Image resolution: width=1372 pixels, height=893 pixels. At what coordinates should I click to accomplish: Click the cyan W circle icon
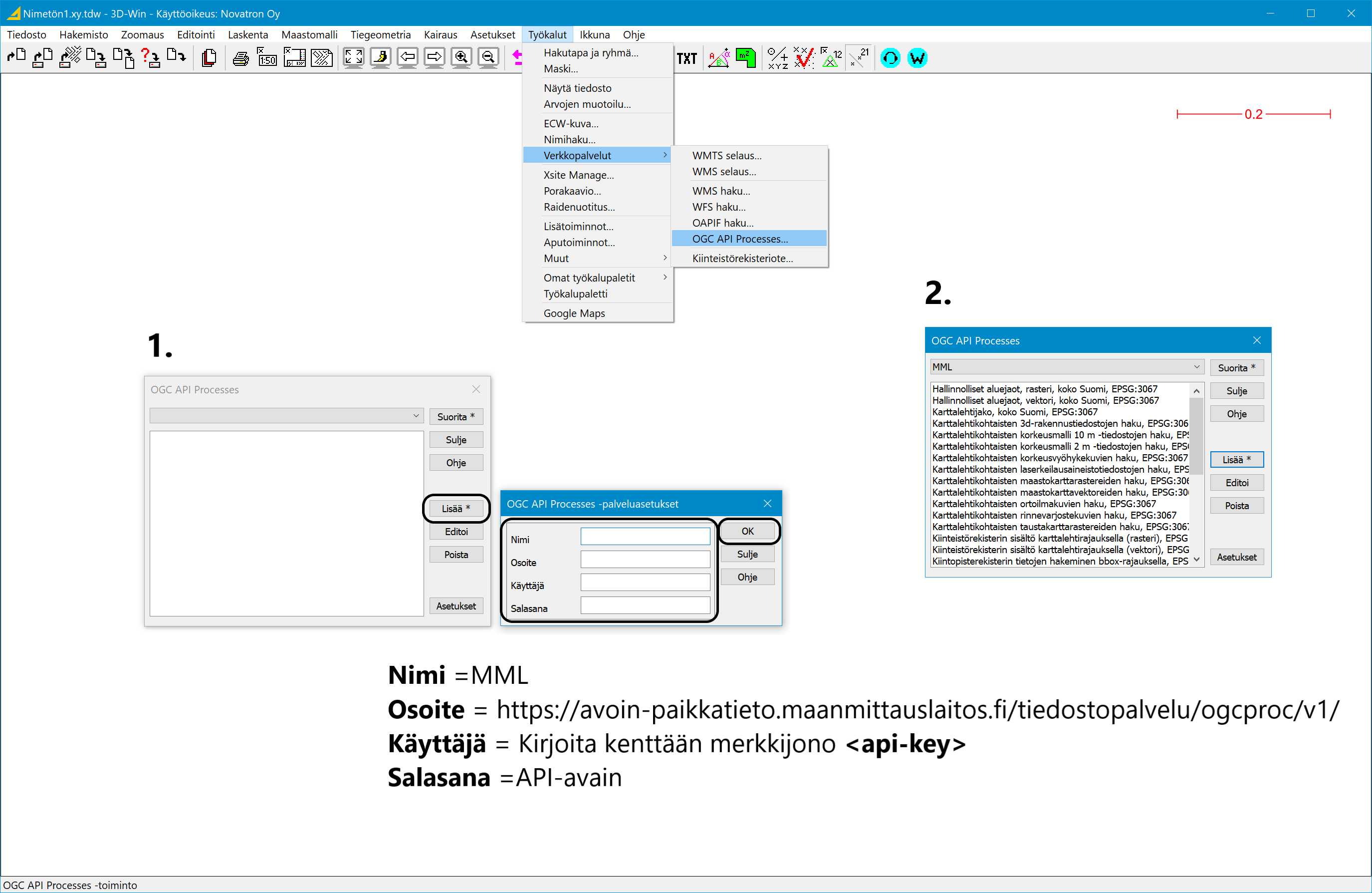[916, 58]
